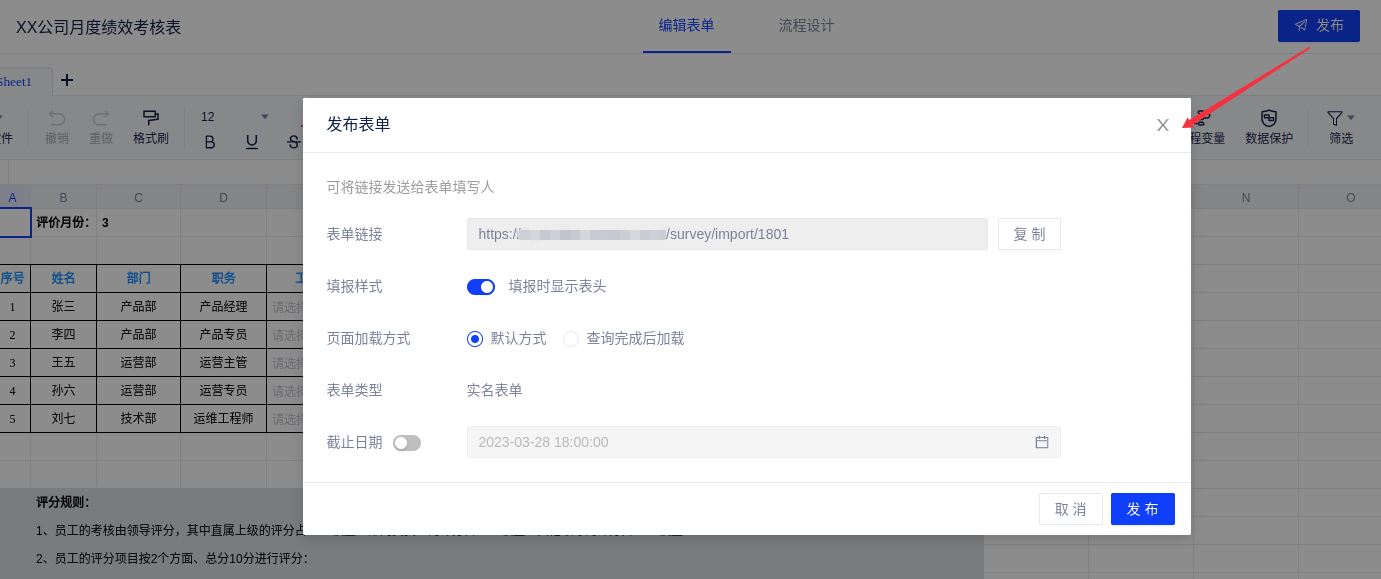
Task: Click the 格式刷 format painter icon
Action: pyautogui.click(x=150, y=118)
